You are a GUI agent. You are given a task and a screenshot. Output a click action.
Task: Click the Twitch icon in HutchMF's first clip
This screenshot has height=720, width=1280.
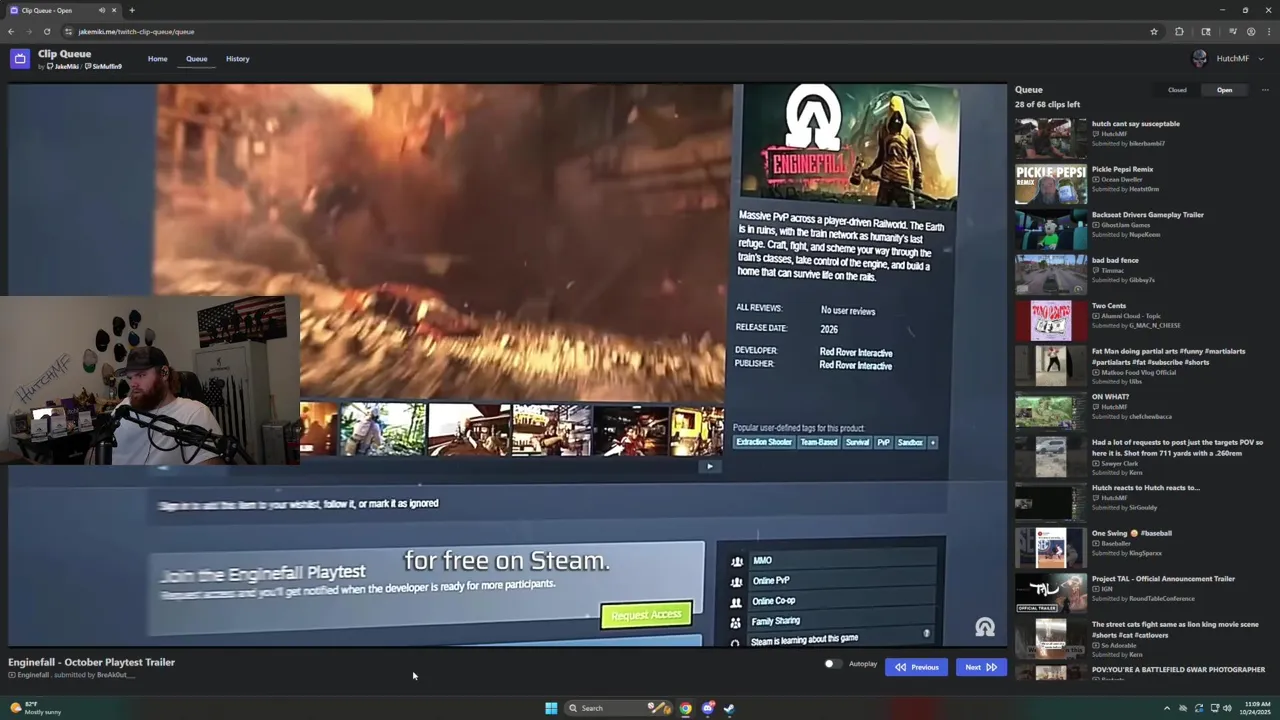1096,134
